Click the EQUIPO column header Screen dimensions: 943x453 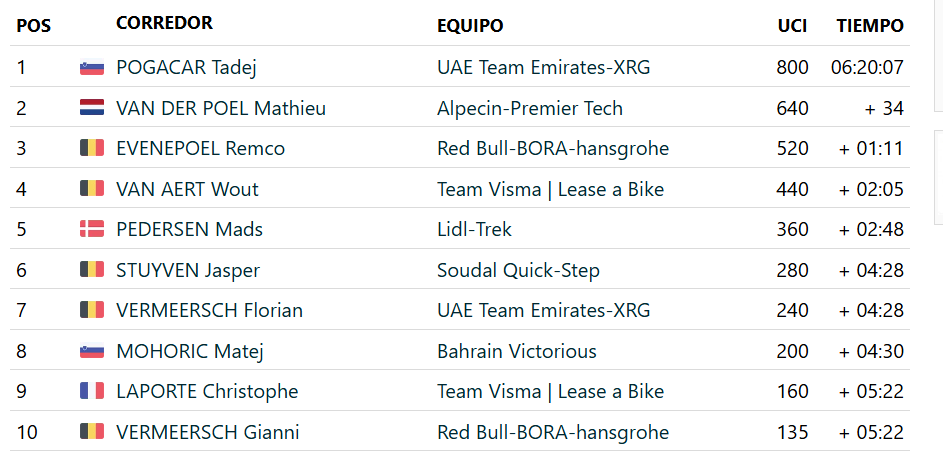coord(470,26)
